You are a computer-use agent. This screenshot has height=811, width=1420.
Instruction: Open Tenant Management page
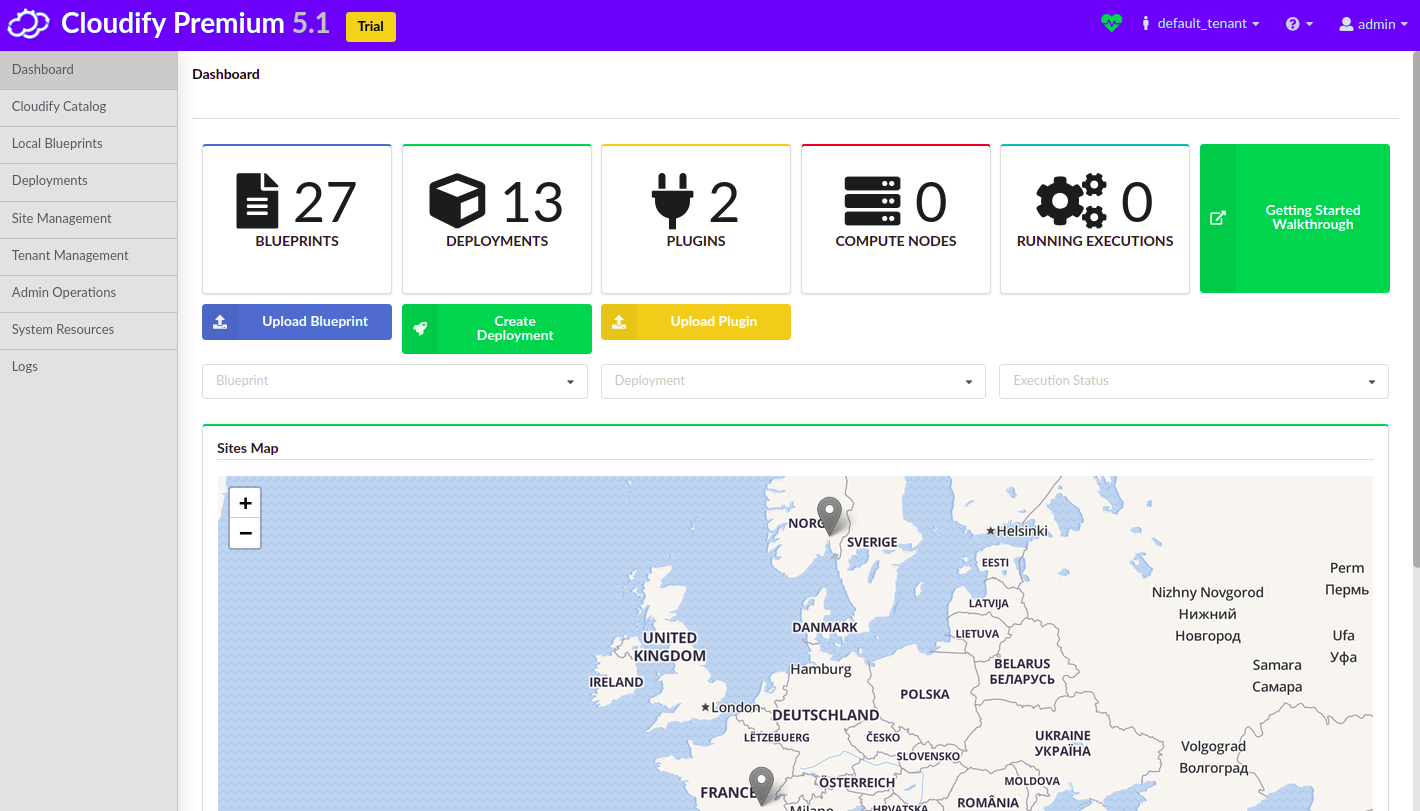(89, 256)
